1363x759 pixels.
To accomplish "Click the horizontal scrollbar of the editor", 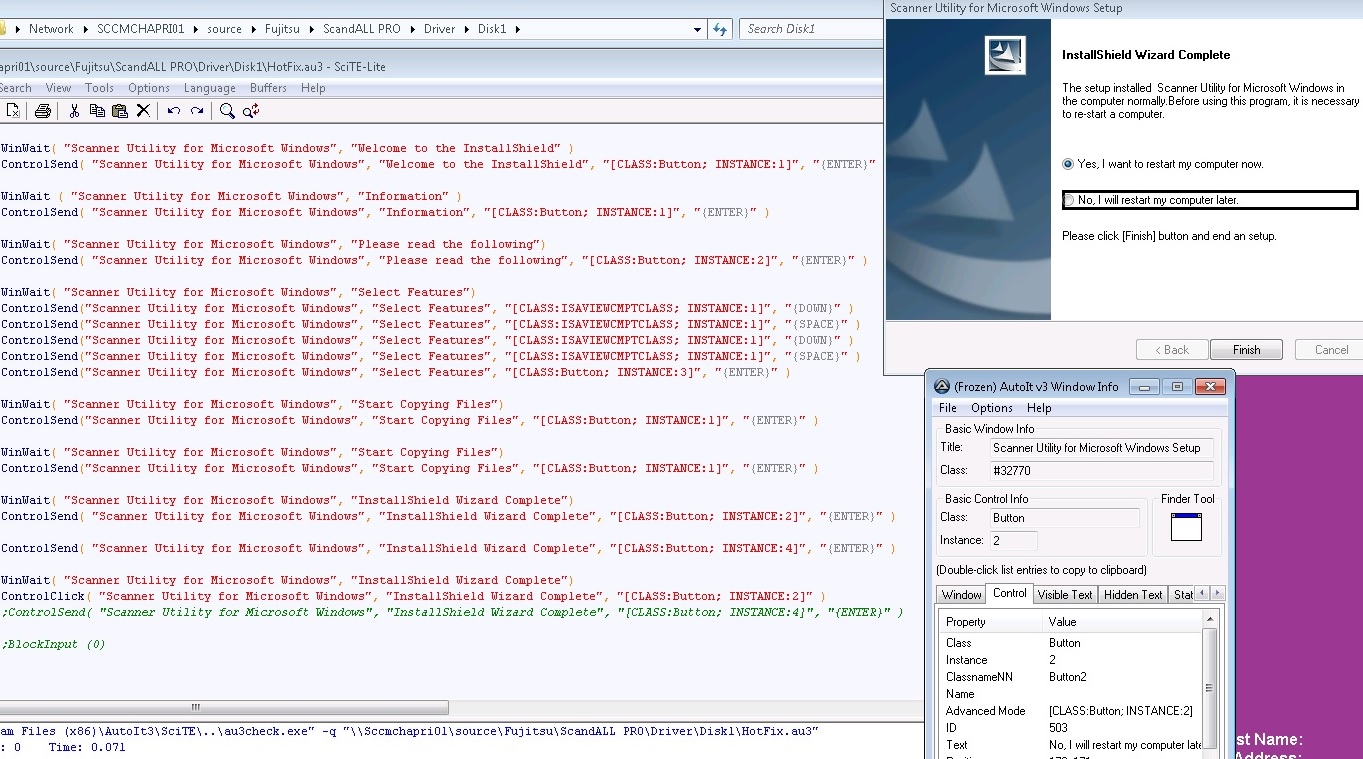I will (441, 707).
